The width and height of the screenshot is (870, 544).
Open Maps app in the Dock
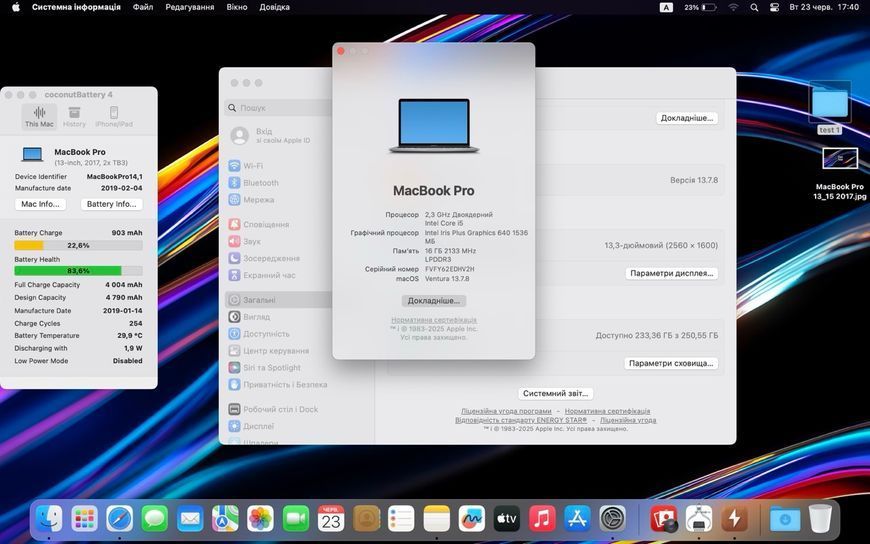point(225,519)
